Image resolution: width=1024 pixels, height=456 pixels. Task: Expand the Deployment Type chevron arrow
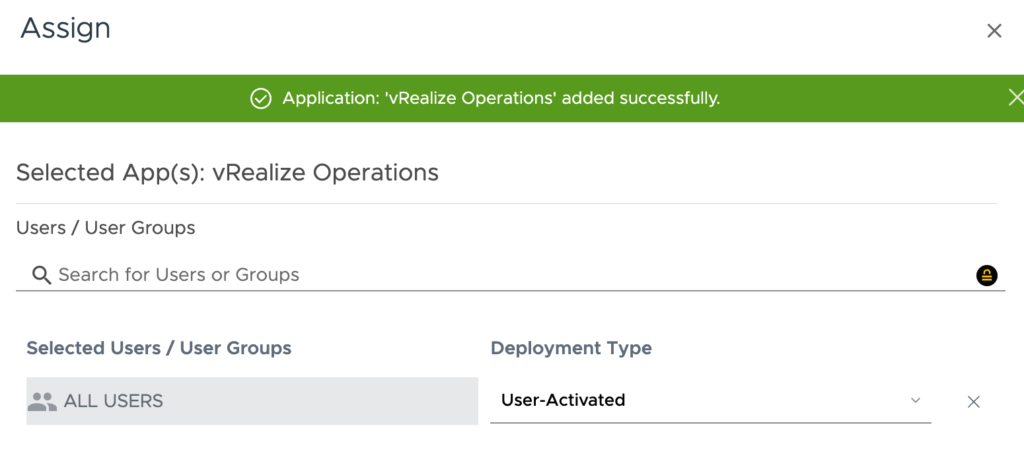[x=915, y=401]
